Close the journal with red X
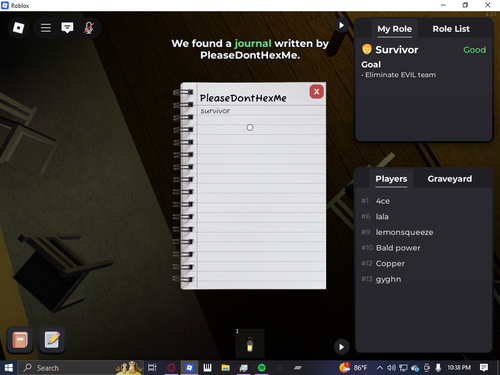 coord(317,92)
